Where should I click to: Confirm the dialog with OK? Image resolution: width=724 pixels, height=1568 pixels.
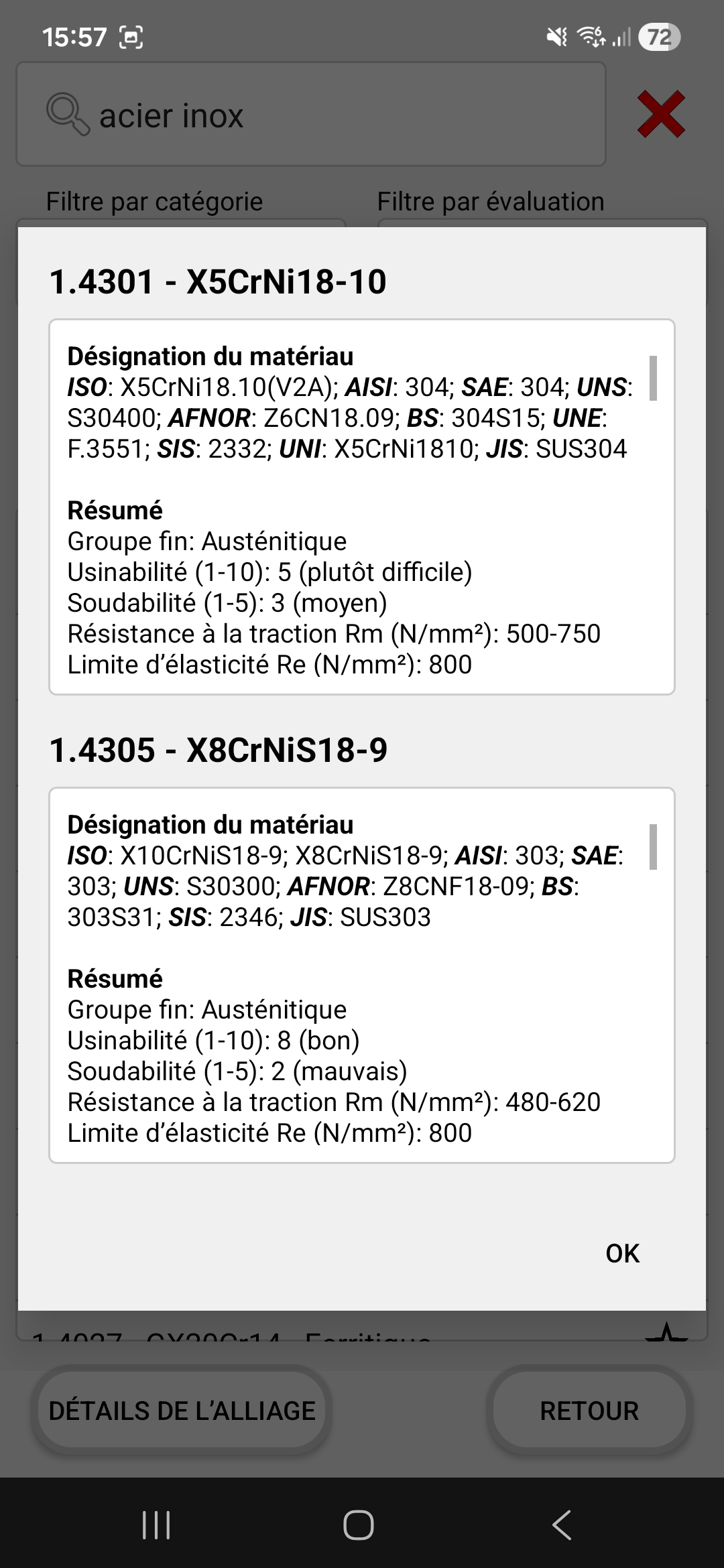point(622,1253)
